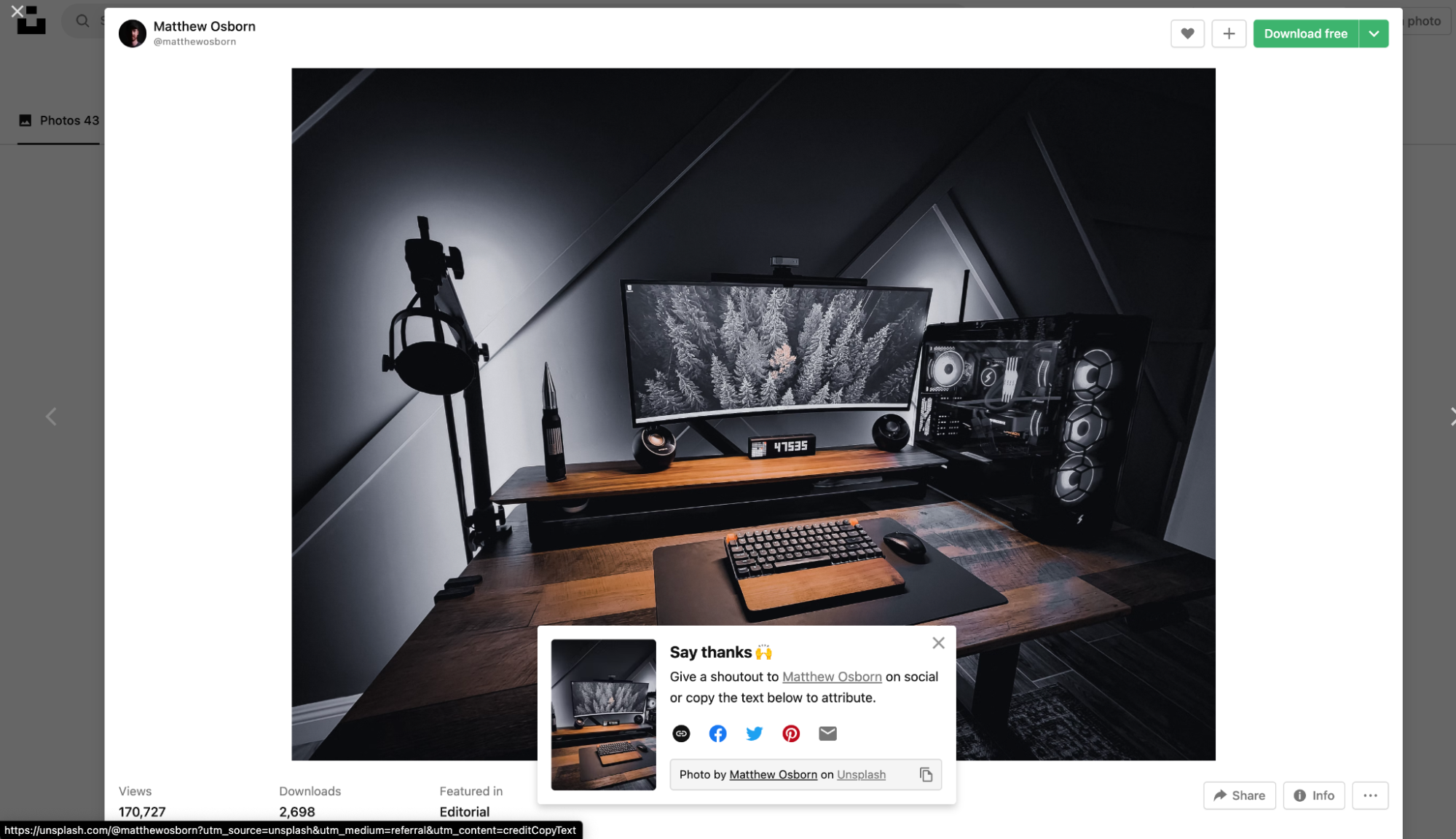Click the like/heart icon
Viewport: 1456px width, 839px height.
pyautogui.click(x=1187, y=33)
